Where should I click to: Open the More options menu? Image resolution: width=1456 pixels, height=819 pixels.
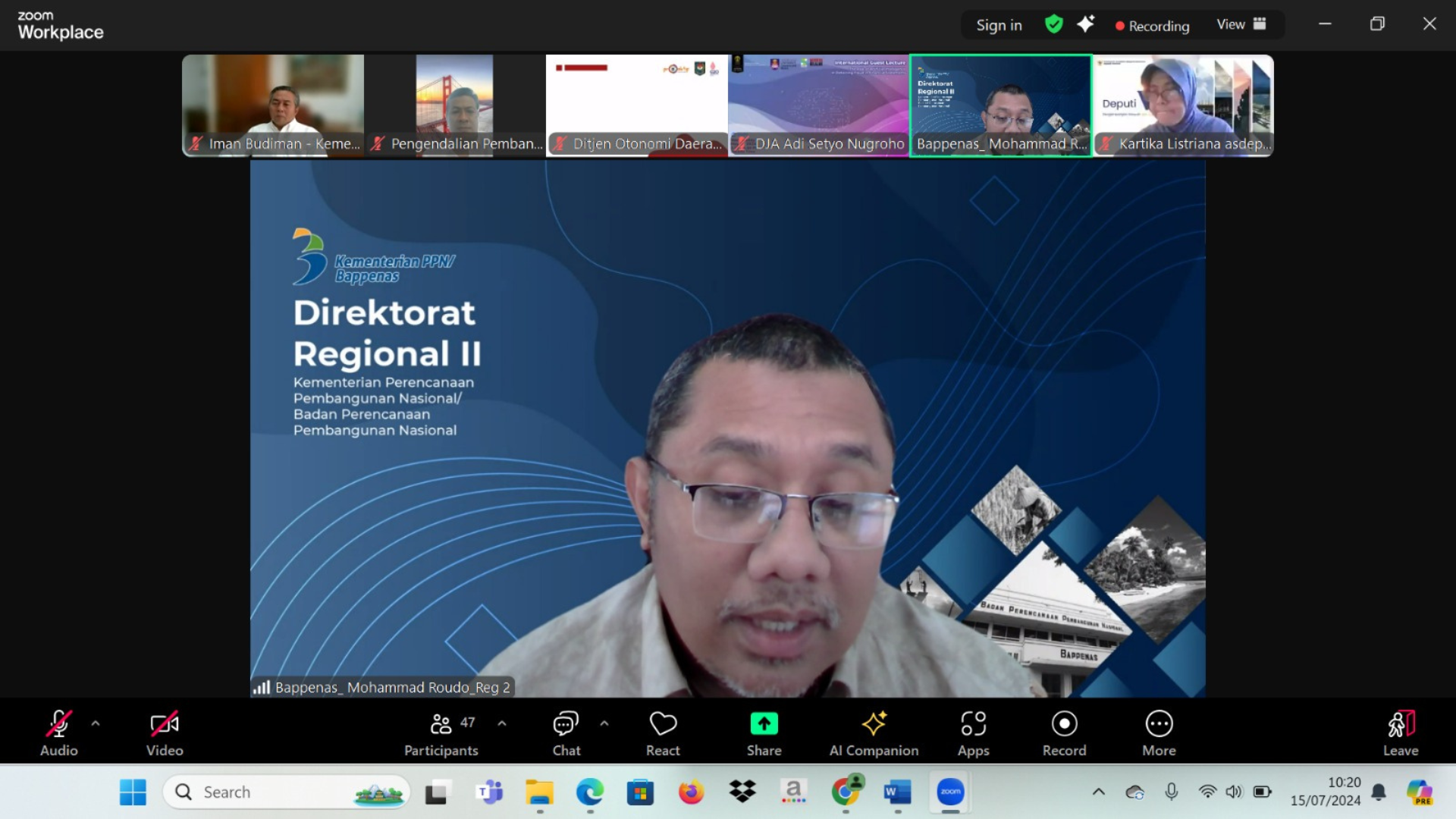1159,733
